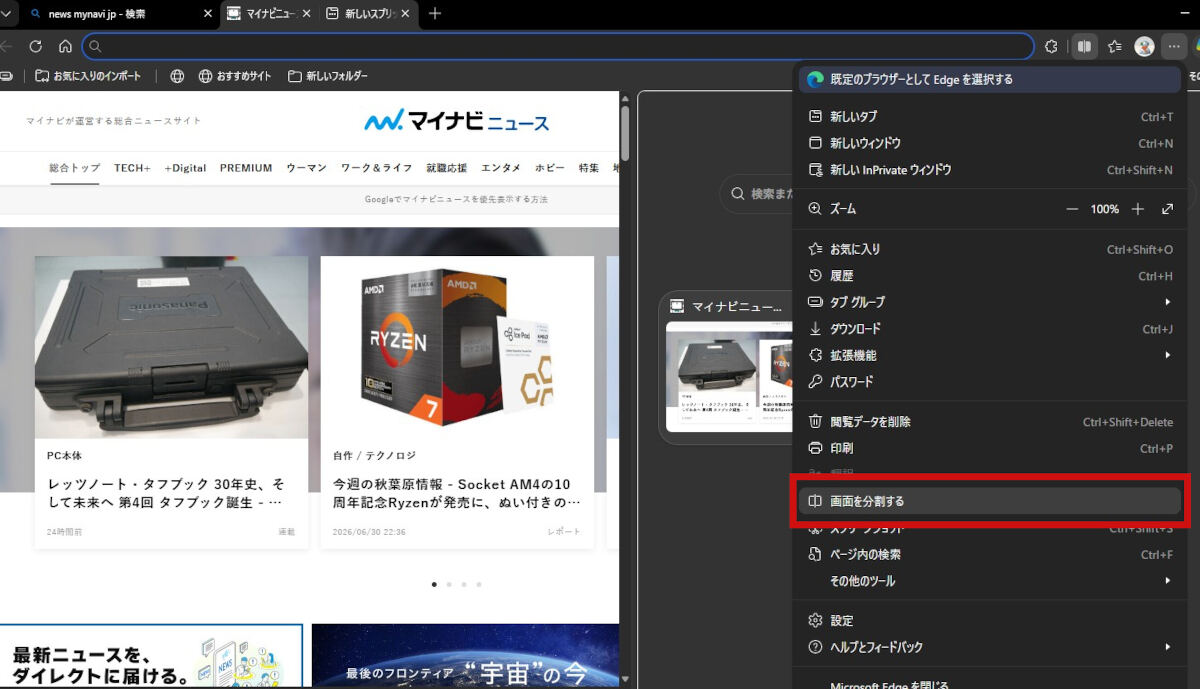1200x689 pixels.
Task: Open the Settings and more ellipsis button
Action: coord(1174,46)
